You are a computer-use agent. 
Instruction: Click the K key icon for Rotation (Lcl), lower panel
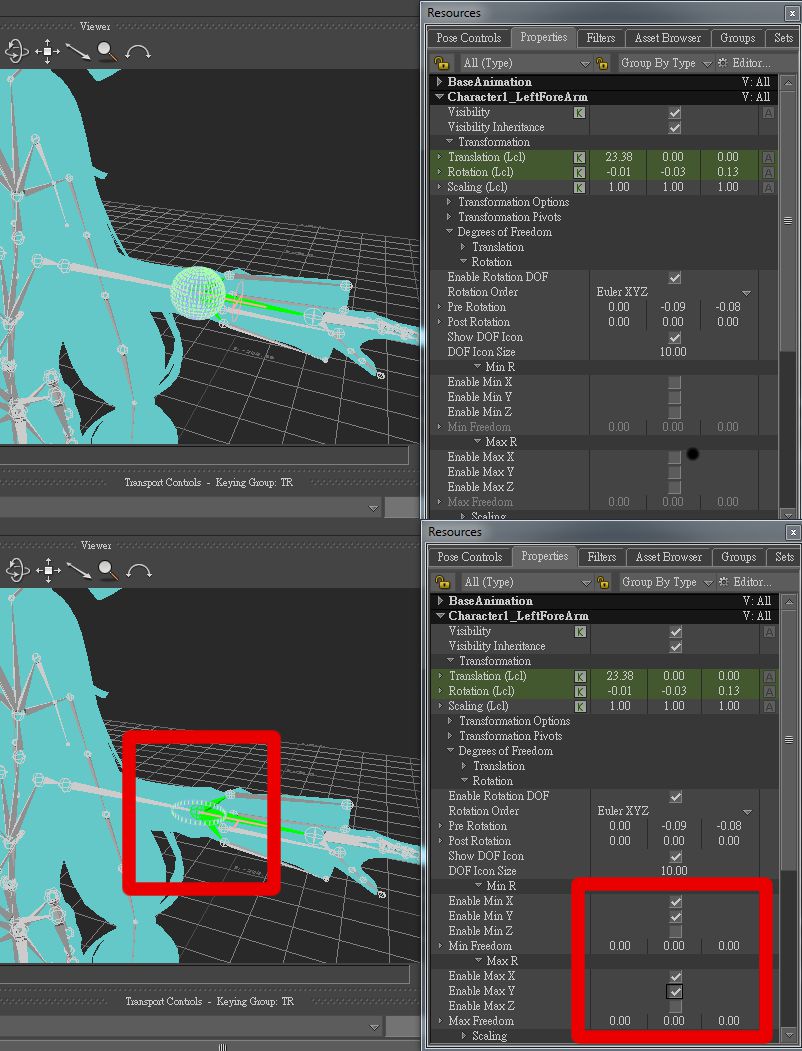click(x=580, y=691)
